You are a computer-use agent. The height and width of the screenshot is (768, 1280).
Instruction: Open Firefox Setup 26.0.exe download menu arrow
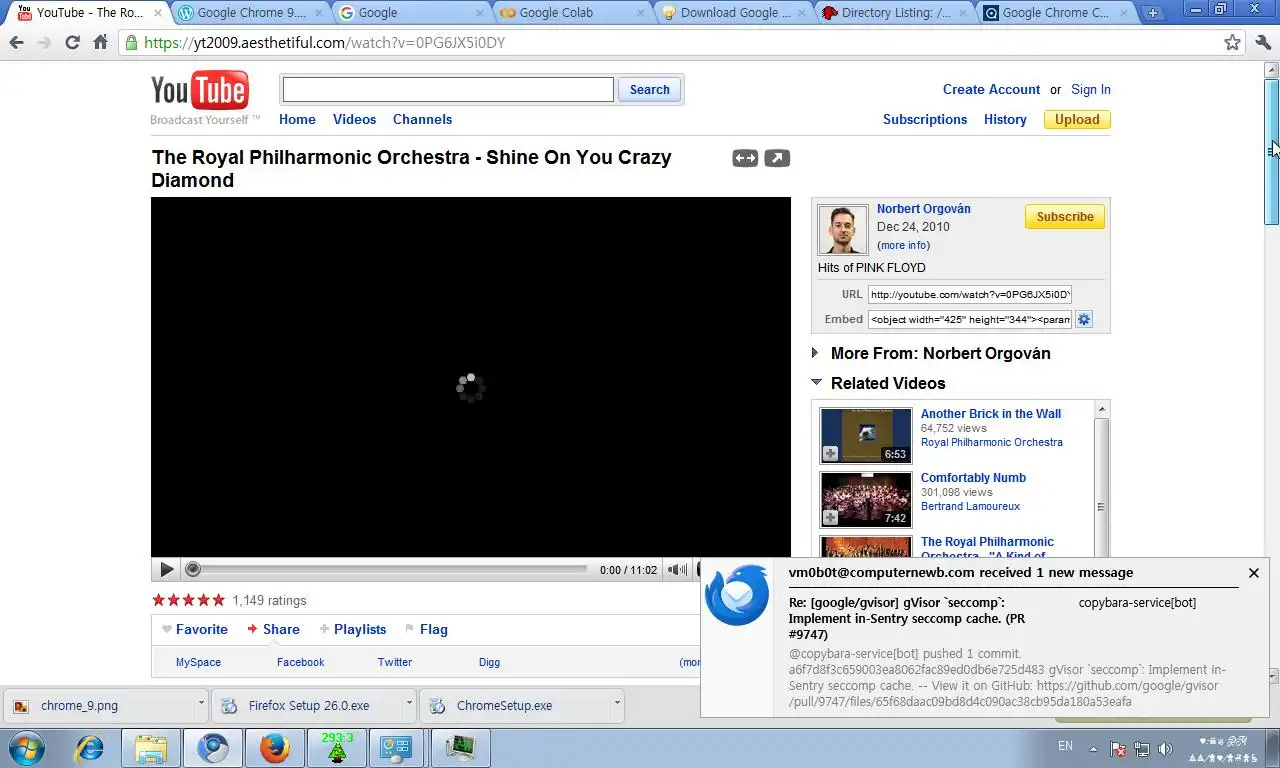[409, 704]
